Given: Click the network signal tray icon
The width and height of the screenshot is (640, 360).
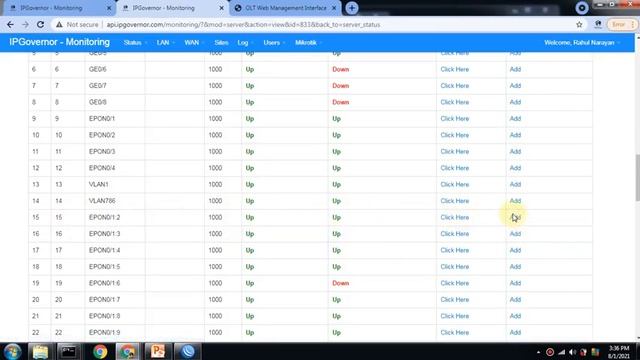Looking at the screenshot, I should 562,352.
